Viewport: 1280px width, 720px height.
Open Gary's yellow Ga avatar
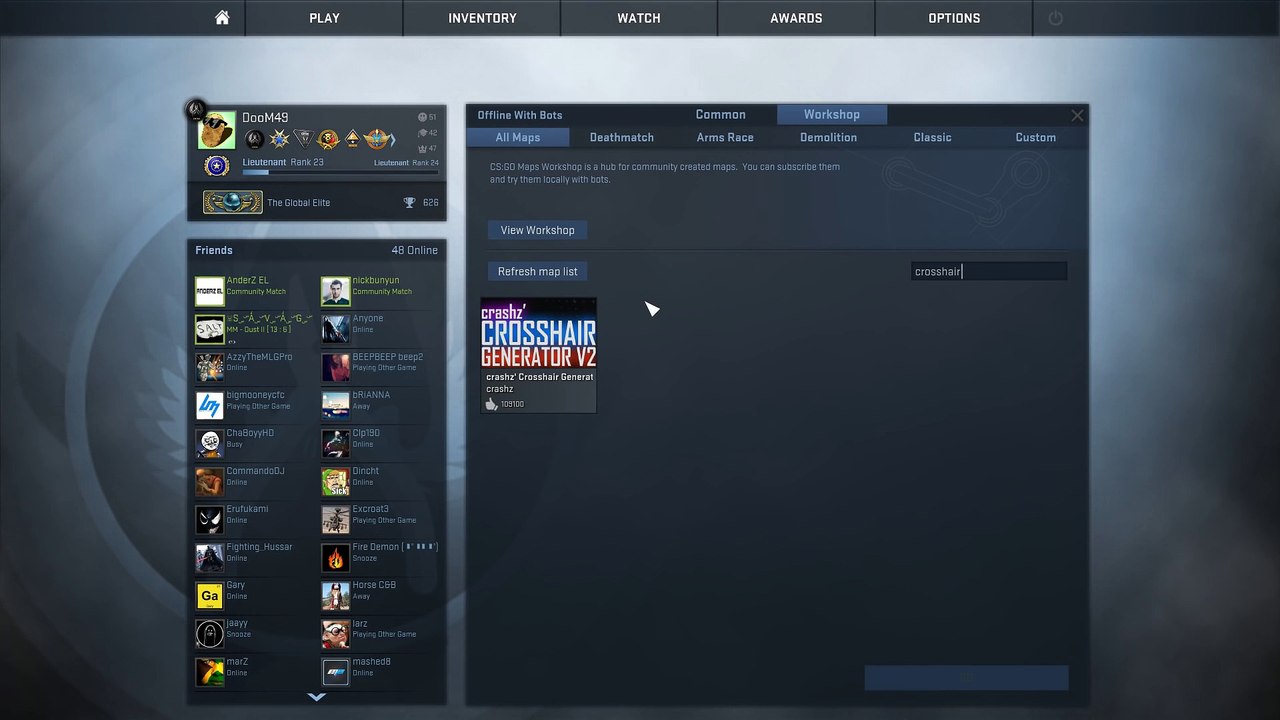tap(209, 596)
